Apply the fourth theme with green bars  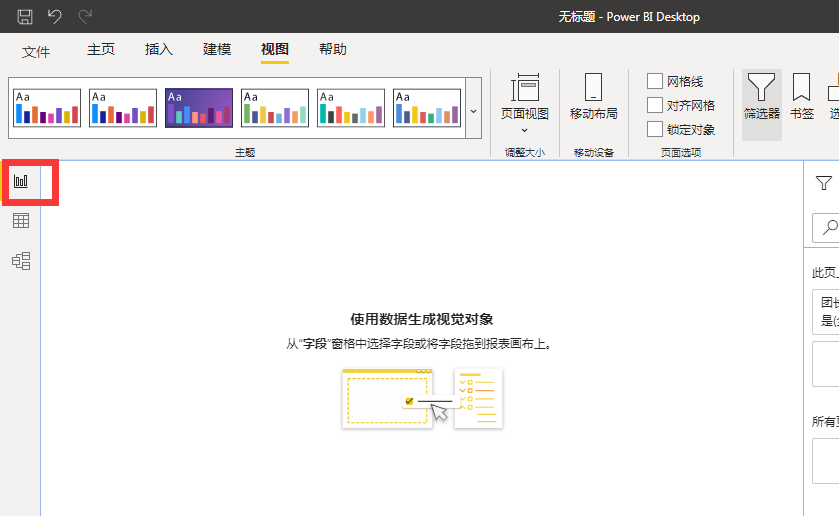click(x=275, y=108)
